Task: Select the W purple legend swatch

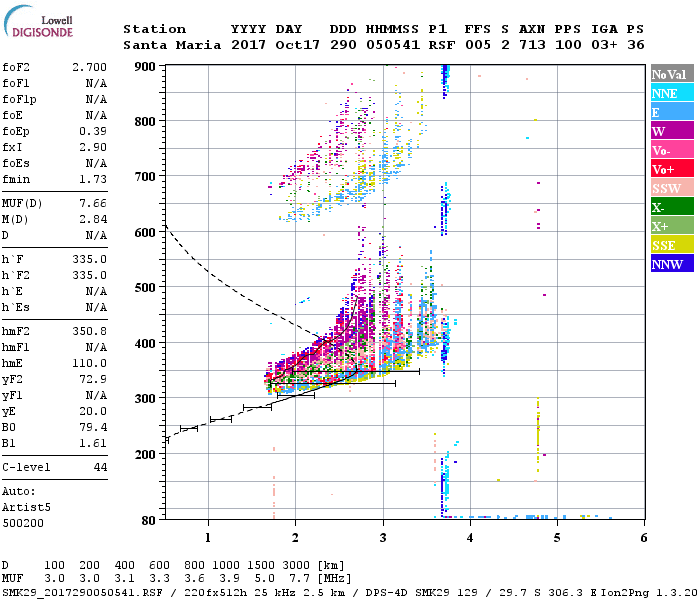Action: pos(672,131)
